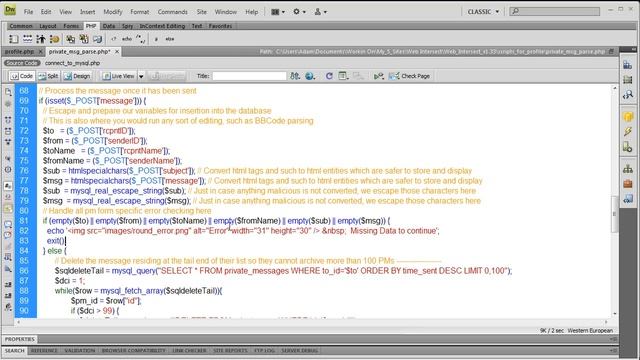Image resolution: width=640 pixels, height=360 pixels.
Task: Switch to Text insert tab
Action: coord(197,26)
